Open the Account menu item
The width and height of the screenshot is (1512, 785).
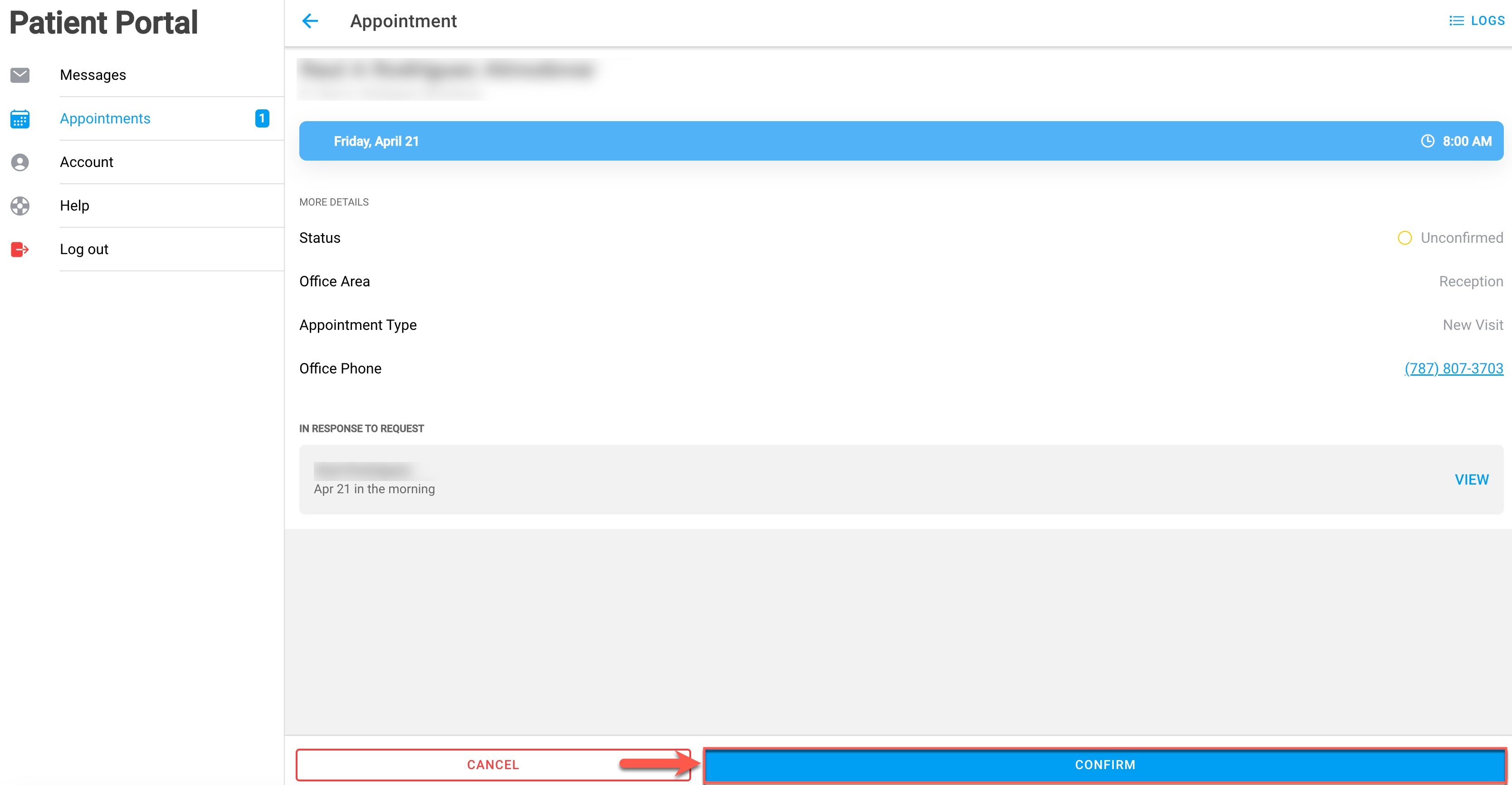tap(86, 162)
